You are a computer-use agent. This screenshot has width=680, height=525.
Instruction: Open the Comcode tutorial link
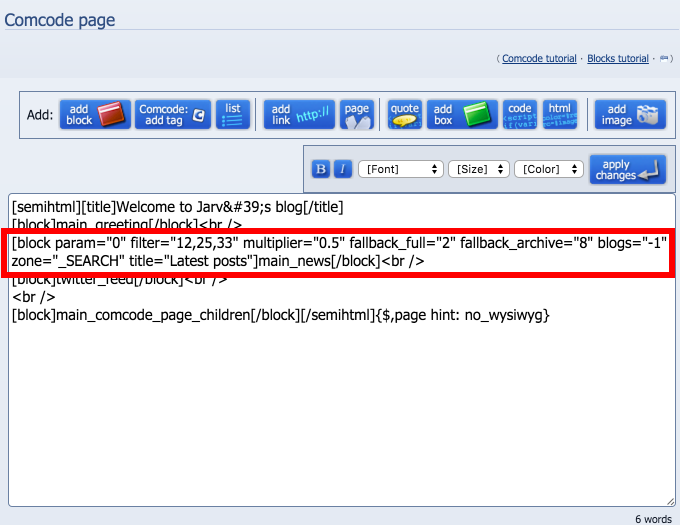pyautogui.click(x=539, y=59)
